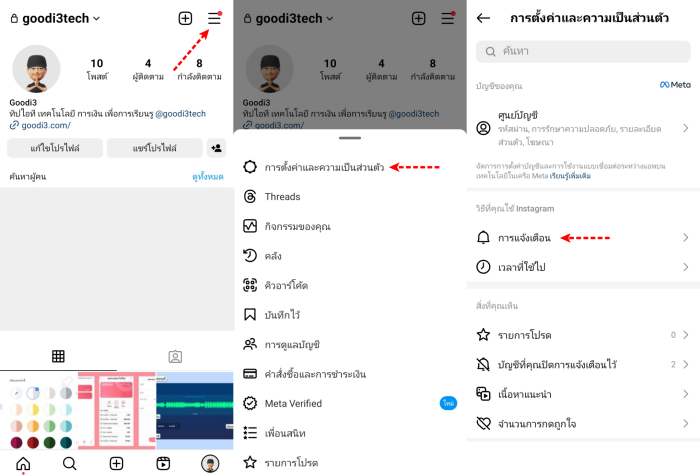This screenshot has width=700, height=476.
Task: Select the posts grid tab
Action: [58, 356]
